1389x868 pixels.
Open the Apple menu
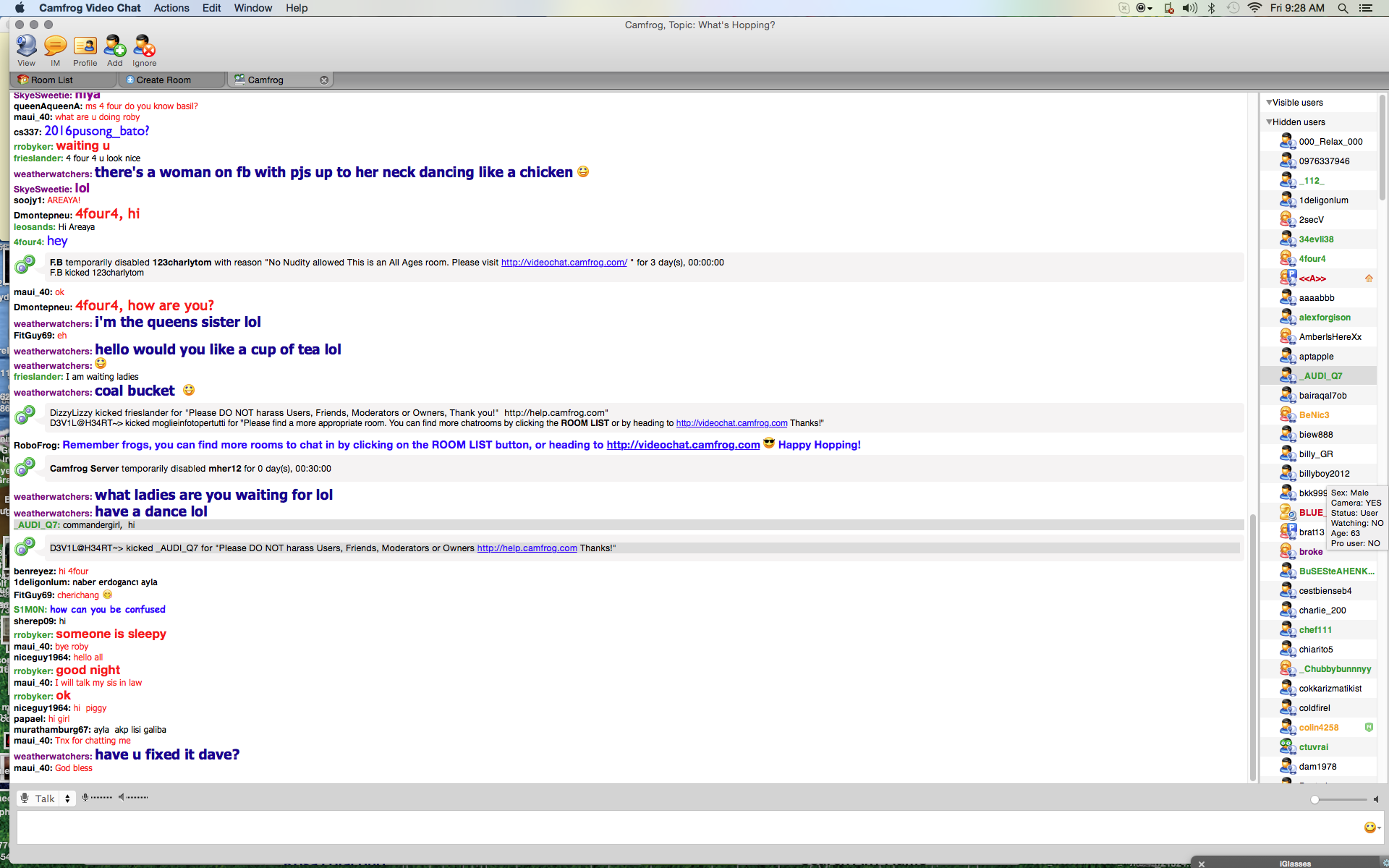tap(20, 8)
